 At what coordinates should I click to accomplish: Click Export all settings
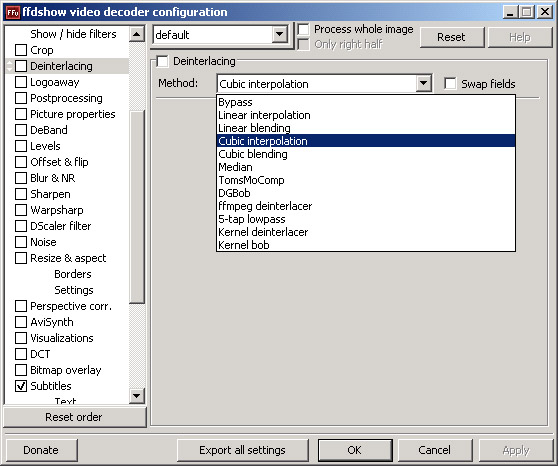[242, 450]
